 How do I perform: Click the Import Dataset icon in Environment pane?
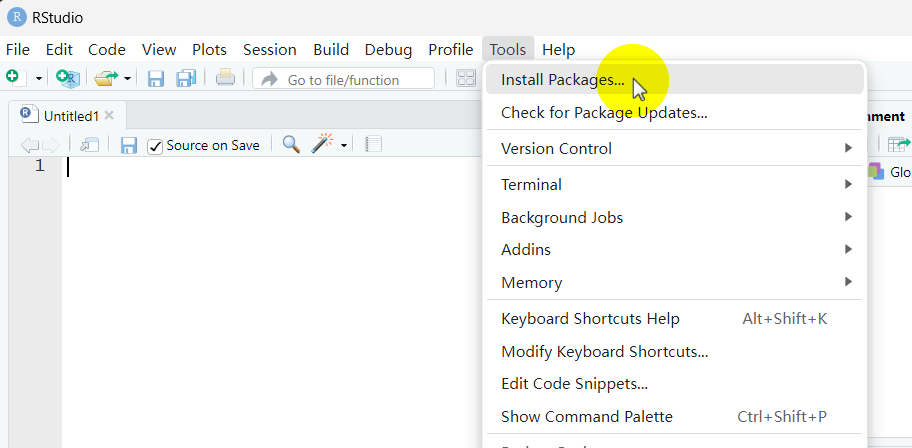click(x=899, y=145)
